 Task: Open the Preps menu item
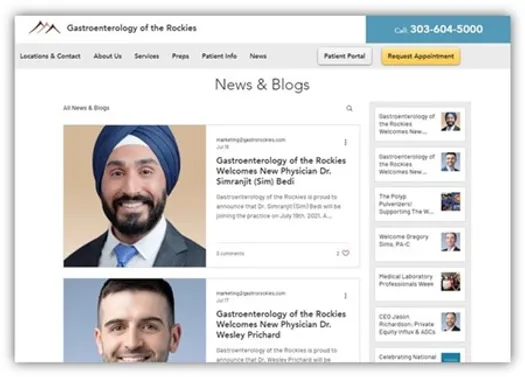(x=180, y=56)
